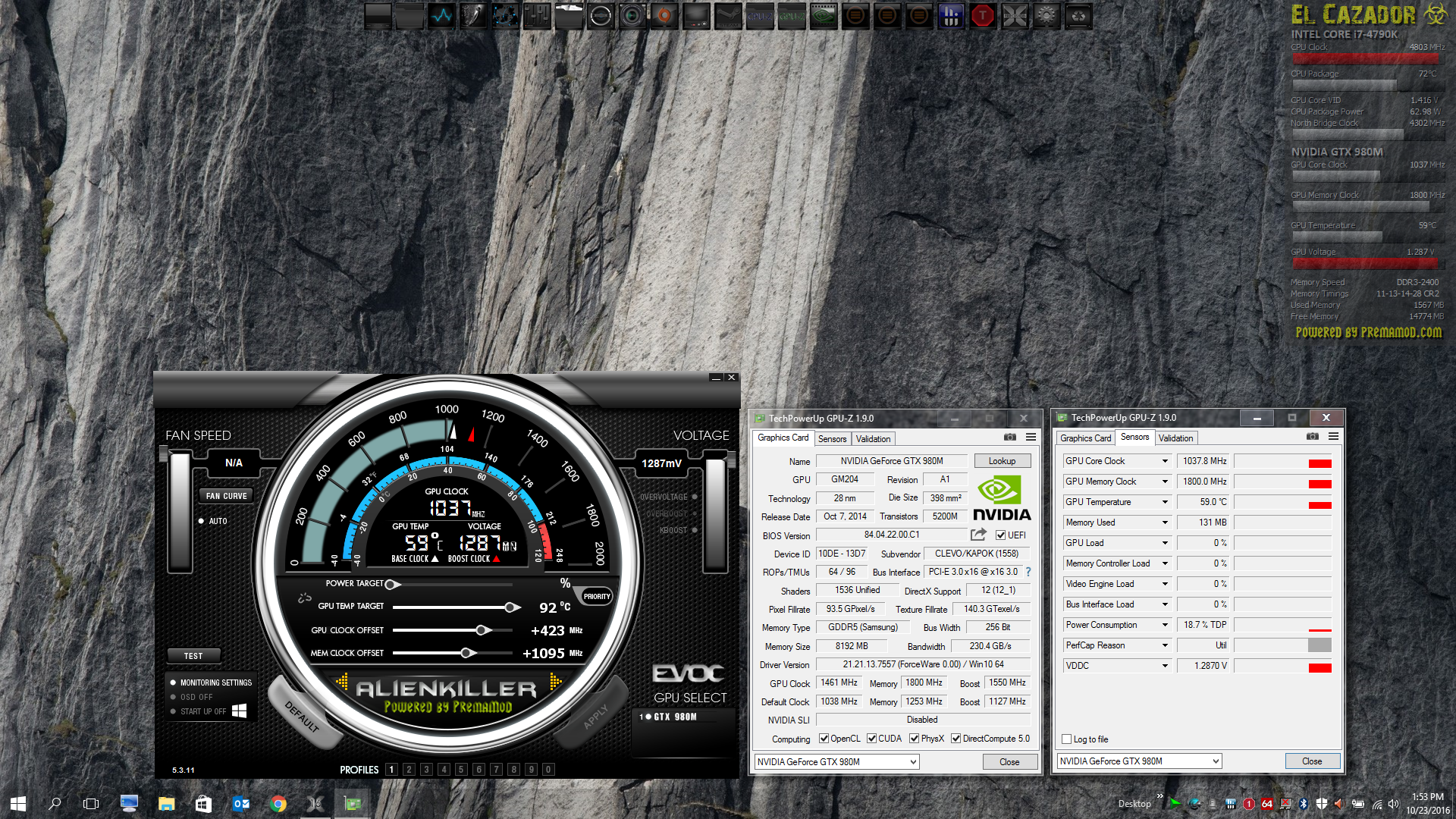The width and height of the screenshot is (1456, 819).
Task: Expand GPU Memory Clock sensor dropdown
Action: [x=1165, y=482]
